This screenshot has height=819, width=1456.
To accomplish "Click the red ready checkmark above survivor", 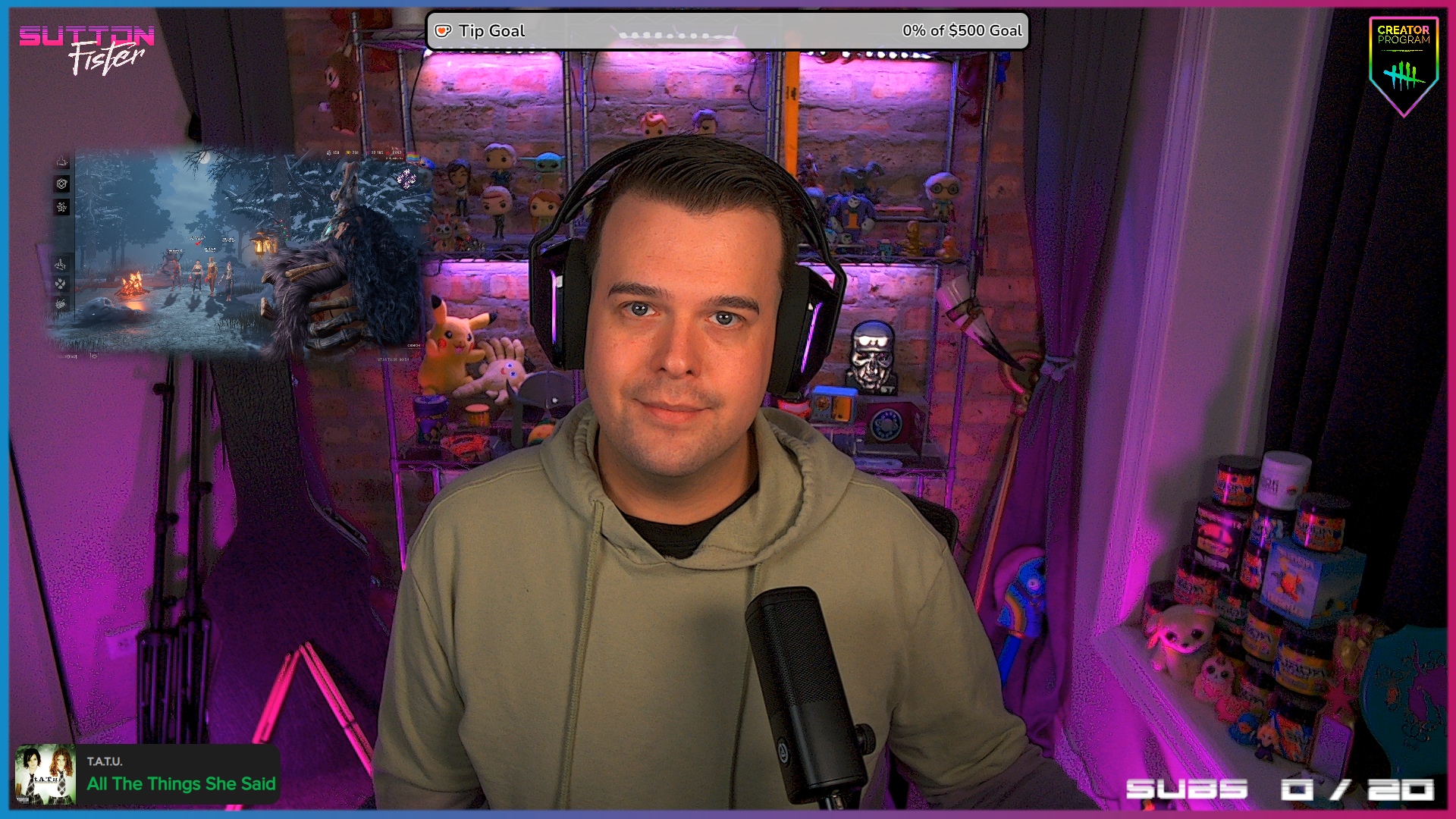I will pyautogui.click(x=198, y=243).
